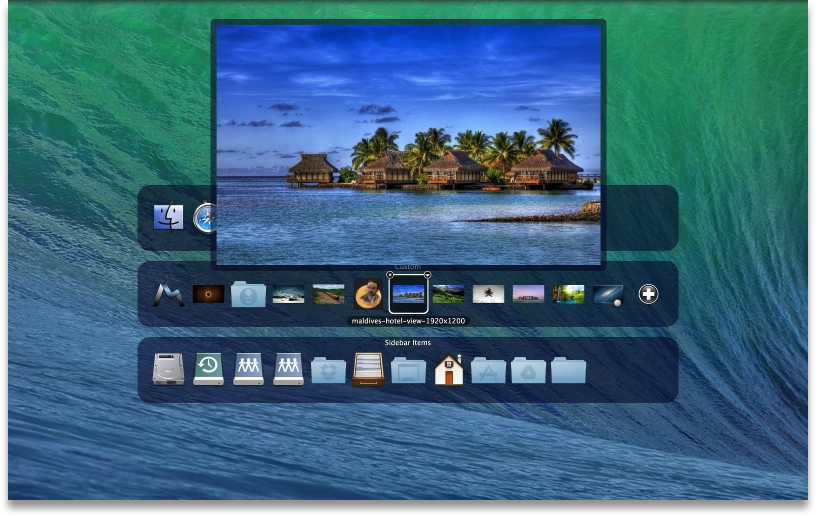Click the large Maldives preview image
The height and width of the screenshot is (516, 816).
(409, 145)
